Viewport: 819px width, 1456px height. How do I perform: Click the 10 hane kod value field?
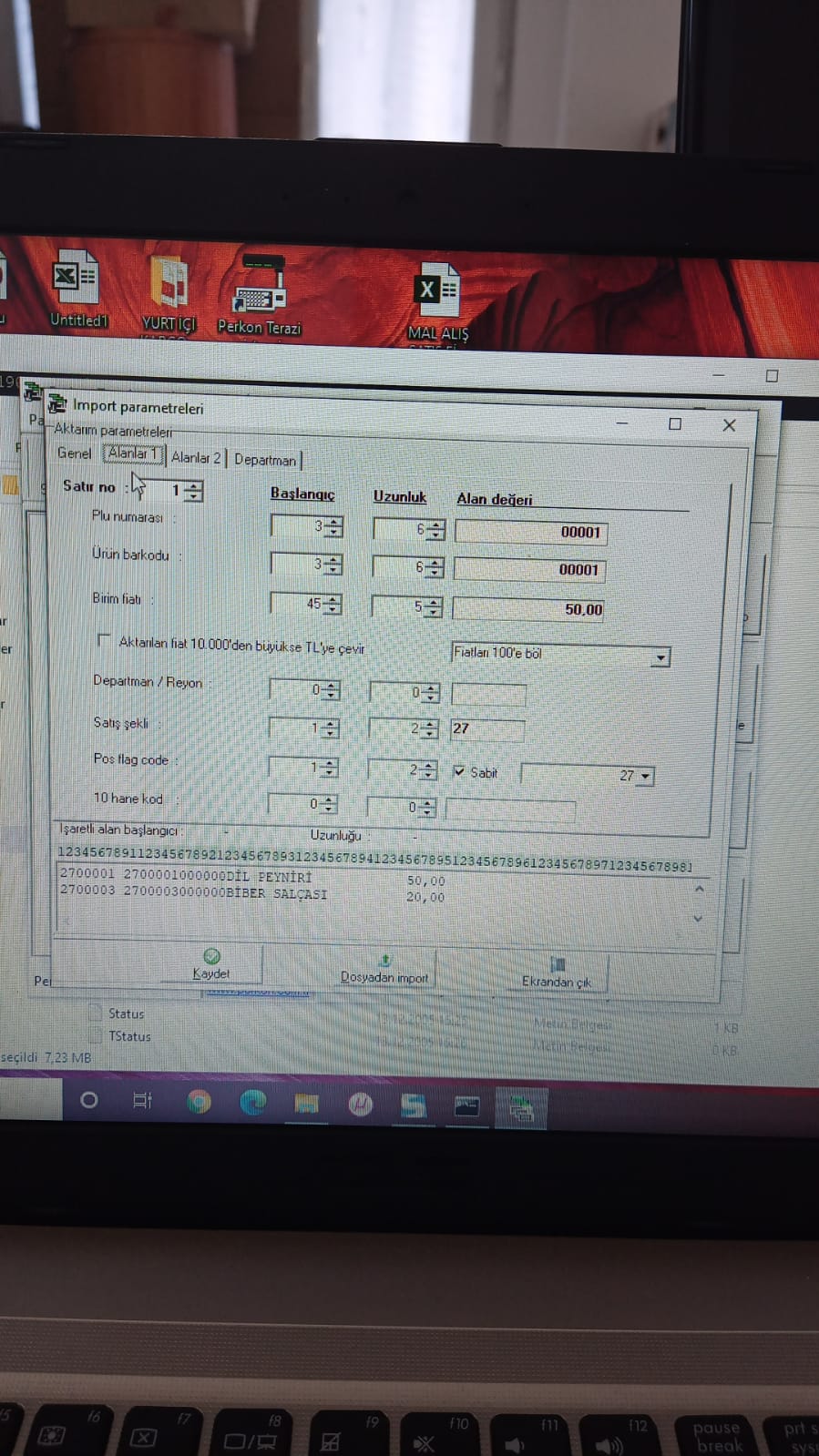tap(510, 810)
